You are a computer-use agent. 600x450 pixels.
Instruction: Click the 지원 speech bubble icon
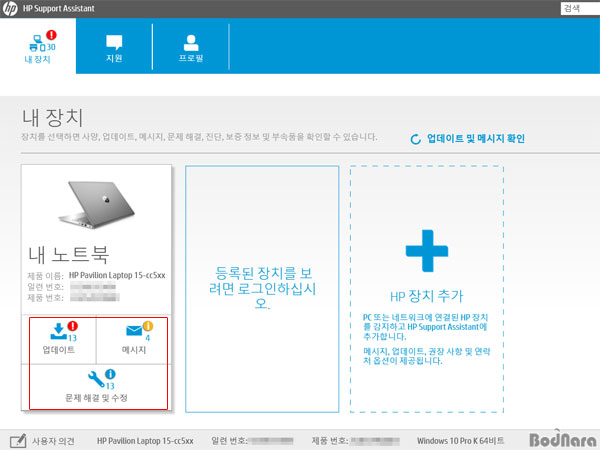click(114, 42)
